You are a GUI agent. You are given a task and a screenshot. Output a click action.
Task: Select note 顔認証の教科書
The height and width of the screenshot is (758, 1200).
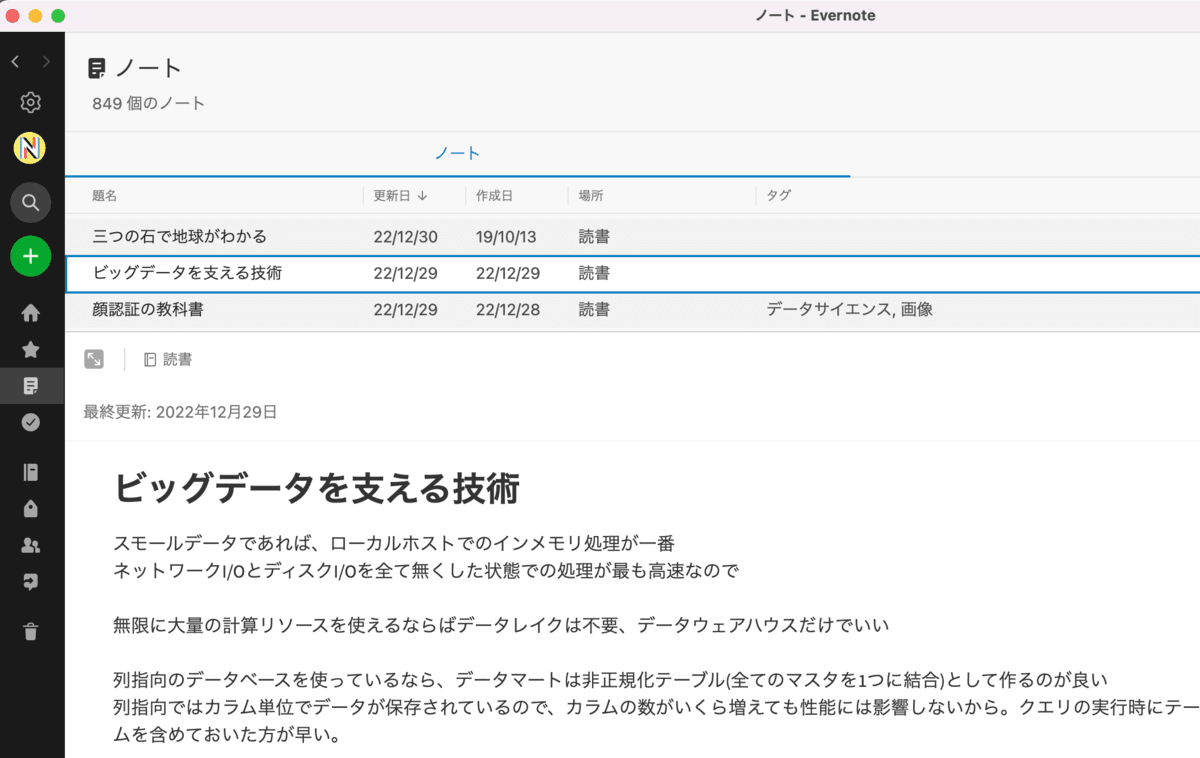pyautogui.click(x=148, y=310)
